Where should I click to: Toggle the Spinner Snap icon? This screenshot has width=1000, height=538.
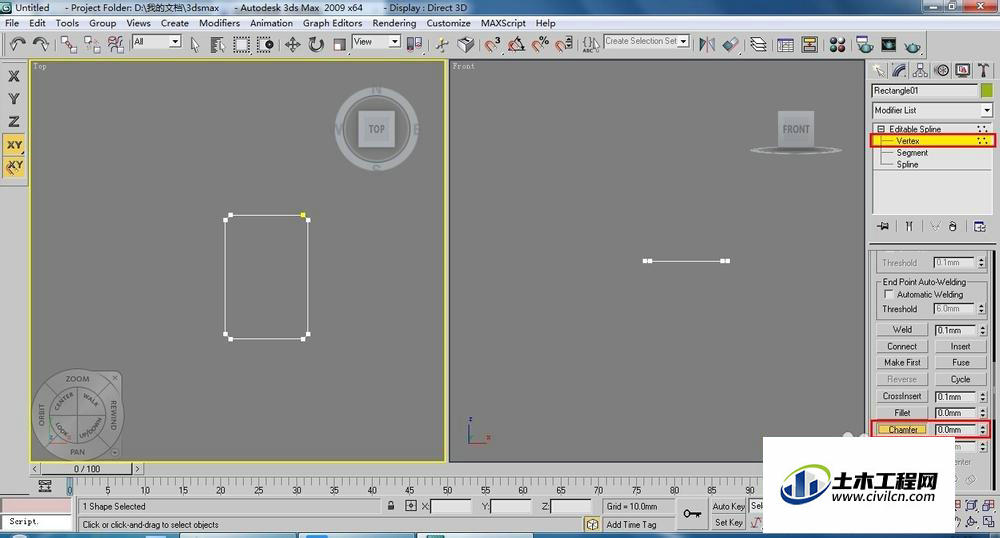[563, 45]
